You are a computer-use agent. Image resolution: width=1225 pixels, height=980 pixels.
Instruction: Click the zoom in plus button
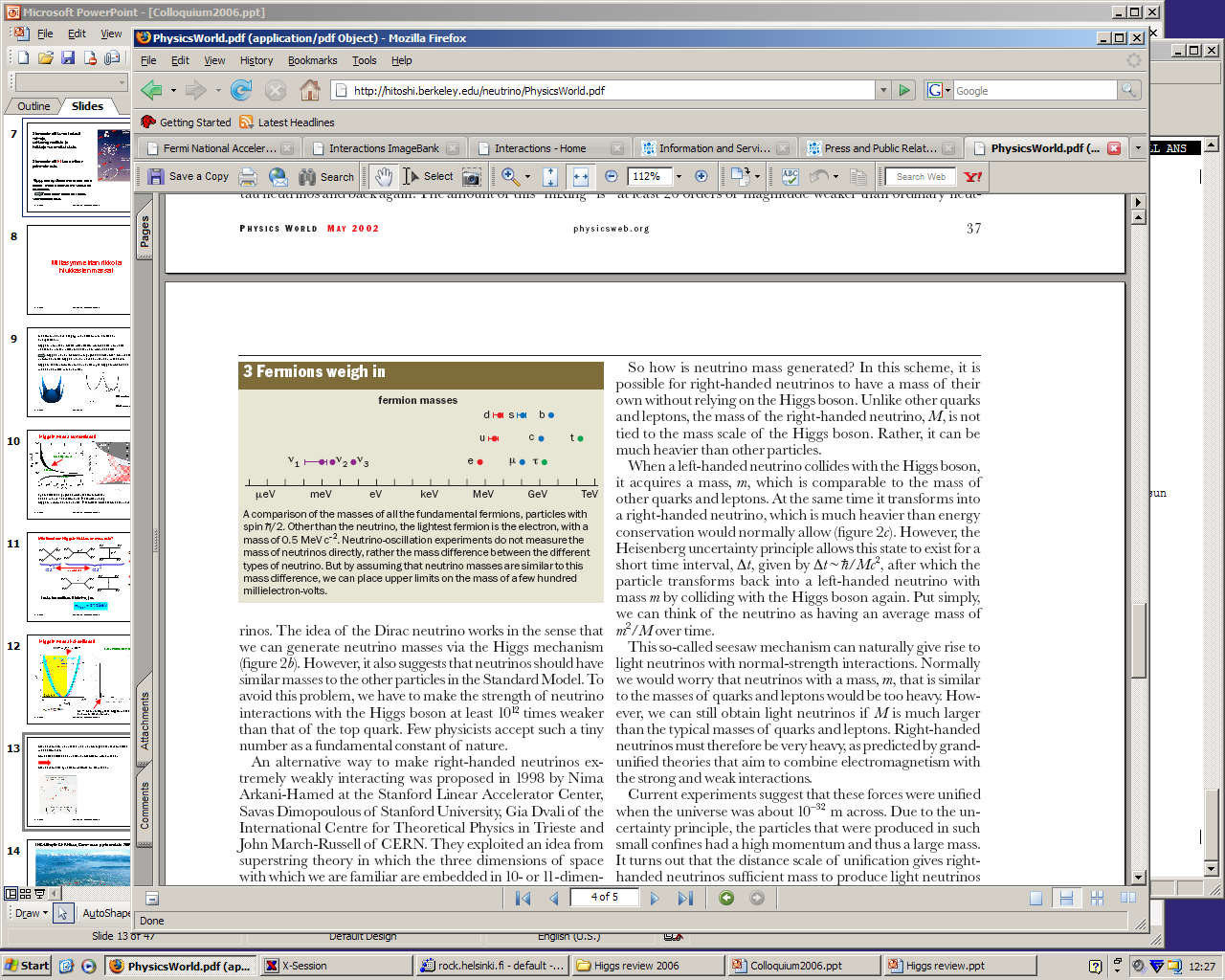click(702, 176)
